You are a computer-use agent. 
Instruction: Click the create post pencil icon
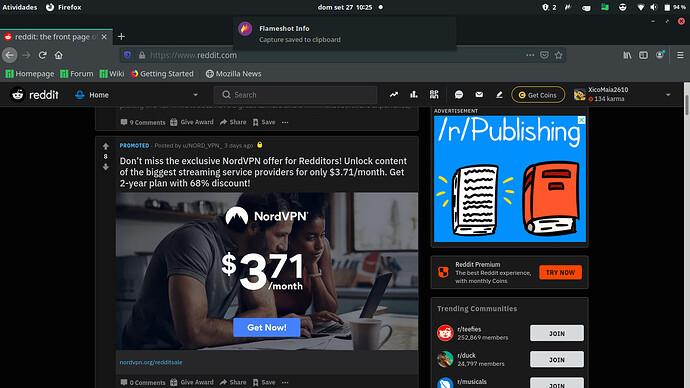499,95
